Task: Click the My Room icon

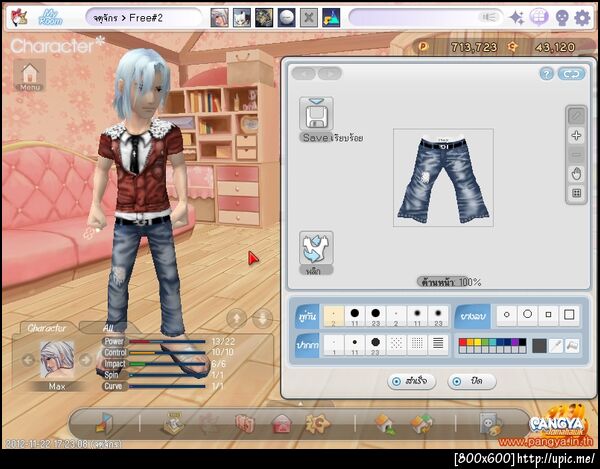Action: point(50,18)
